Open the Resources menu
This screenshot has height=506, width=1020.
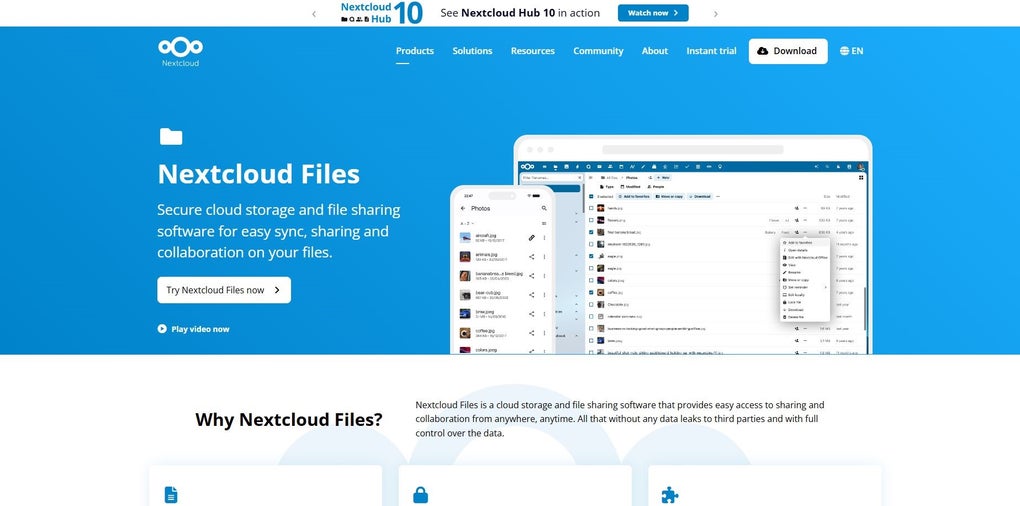click(533, 51)
